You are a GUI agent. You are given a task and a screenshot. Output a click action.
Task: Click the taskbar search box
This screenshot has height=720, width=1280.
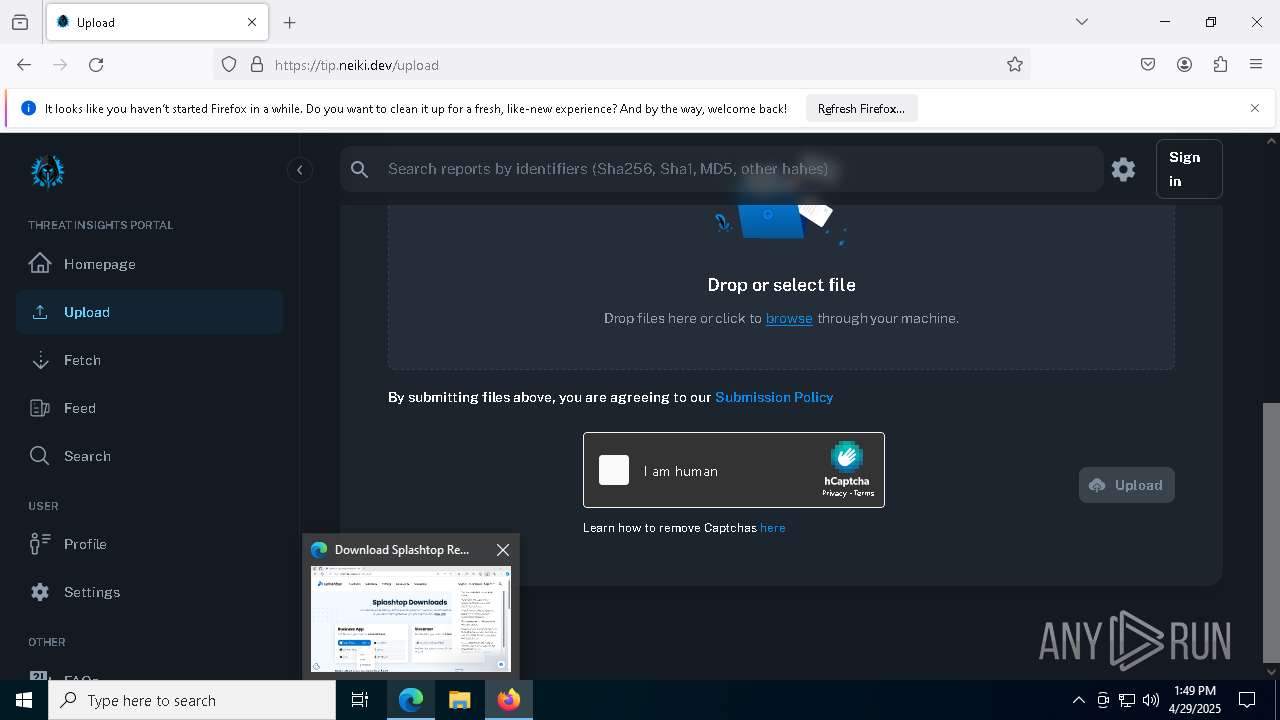(192, 700)
